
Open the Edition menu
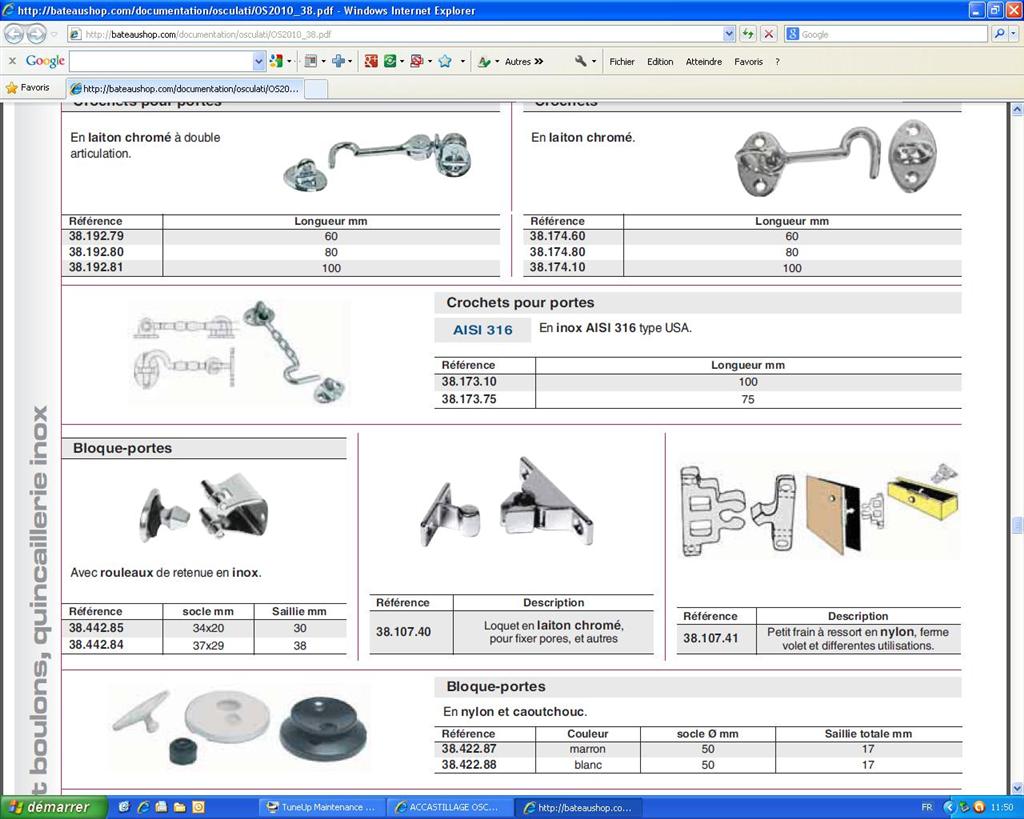click(x=660, y=61)
